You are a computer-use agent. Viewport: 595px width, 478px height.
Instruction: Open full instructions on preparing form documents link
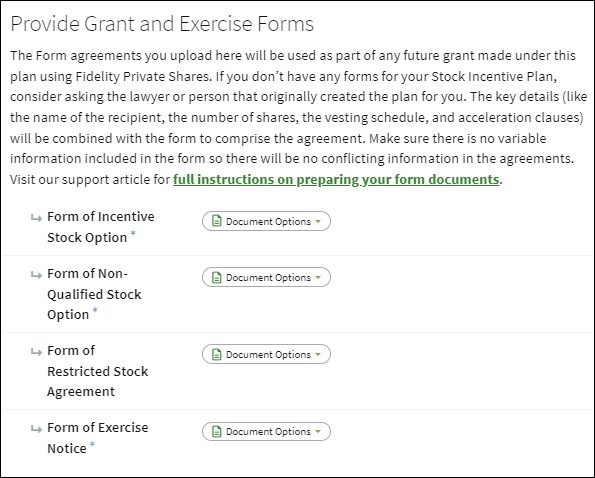(x=336, y=179)
